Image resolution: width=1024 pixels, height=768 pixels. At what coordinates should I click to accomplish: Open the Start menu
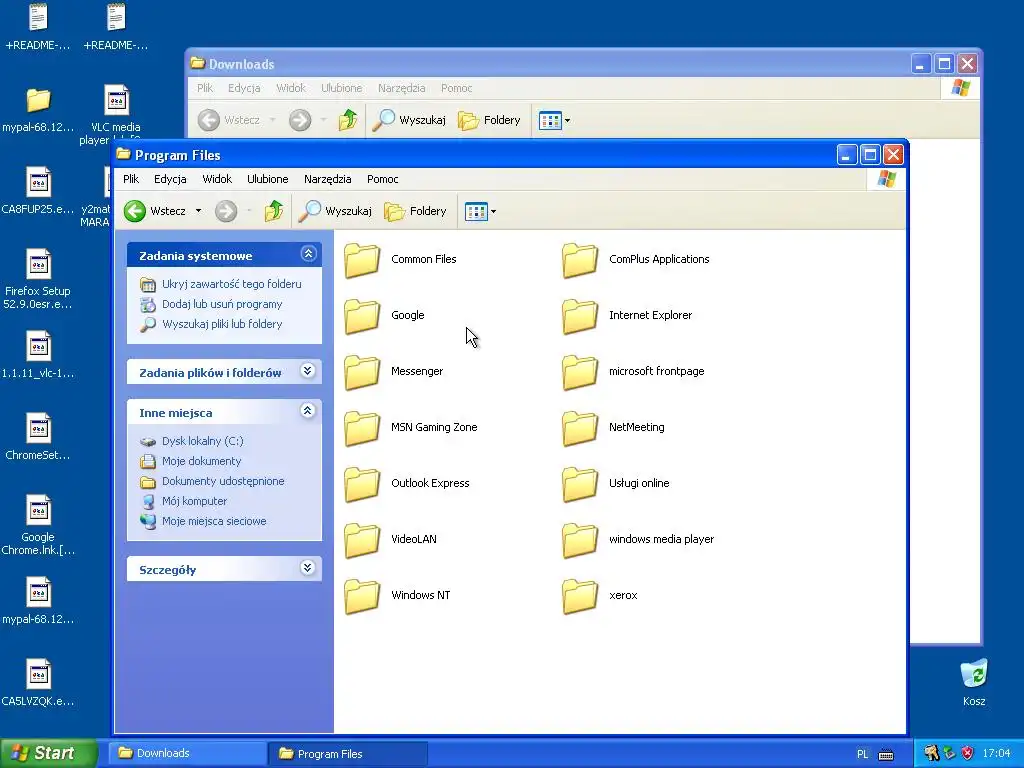pyautogui.click(x=48, y=754)
